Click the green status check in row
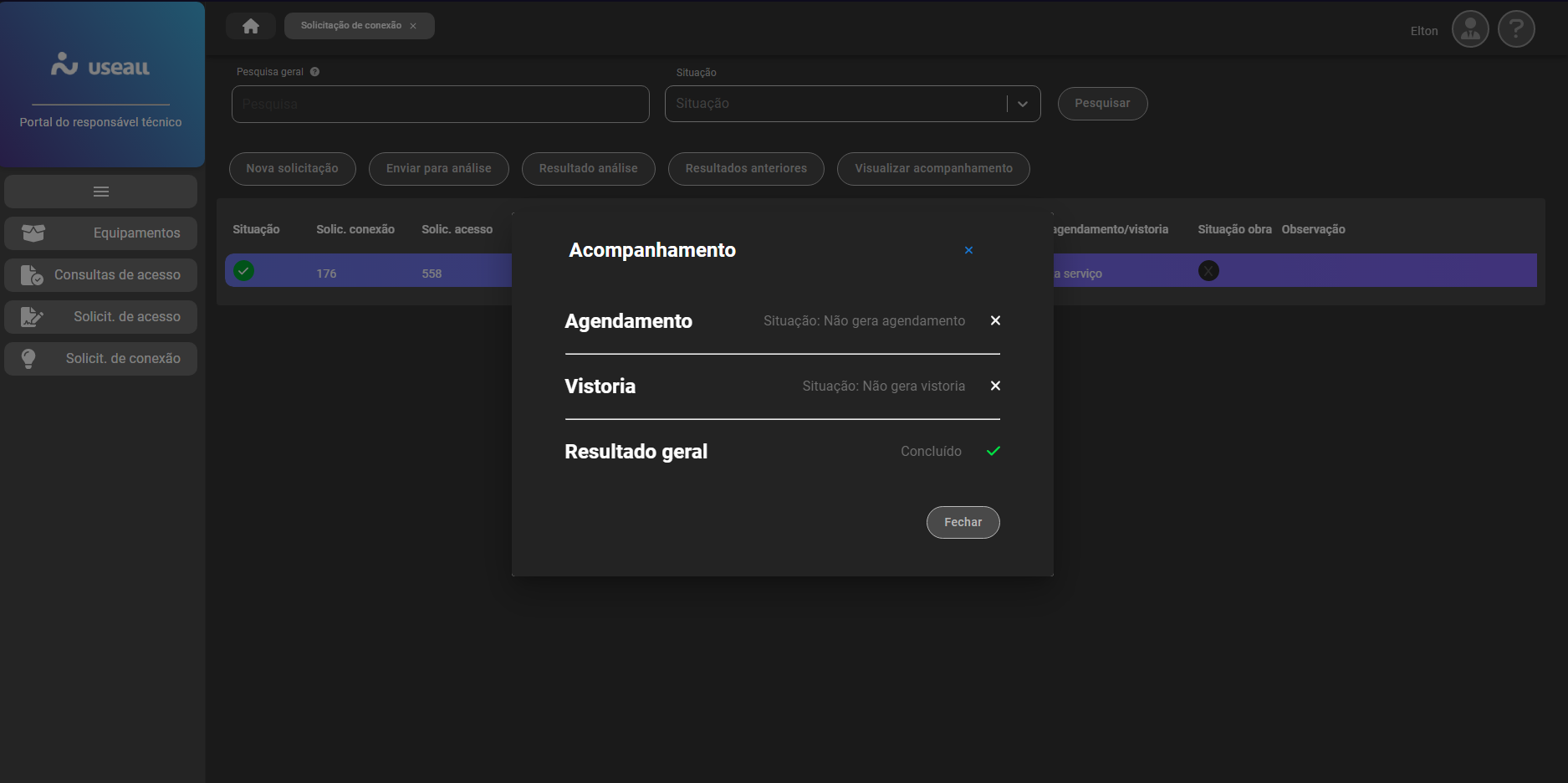The image size is (1568, 783). (x=243, y=271)
